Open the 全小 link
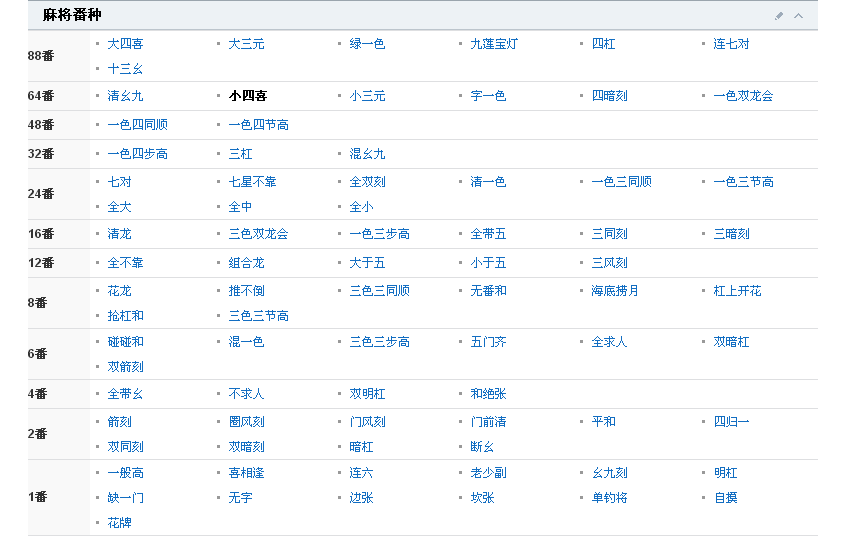Viewport: 847px width, 536px height. (x=361, y=206)
